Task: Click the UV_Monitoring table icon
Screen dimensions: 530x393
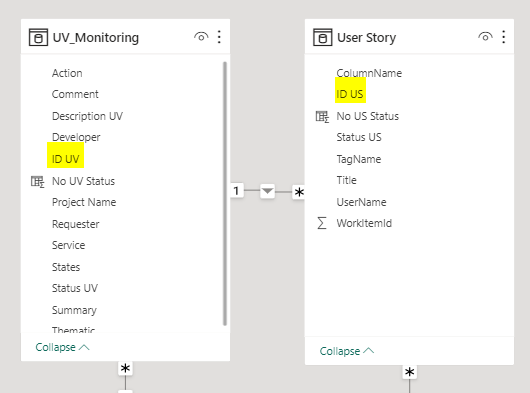Action: click(38, 37)
